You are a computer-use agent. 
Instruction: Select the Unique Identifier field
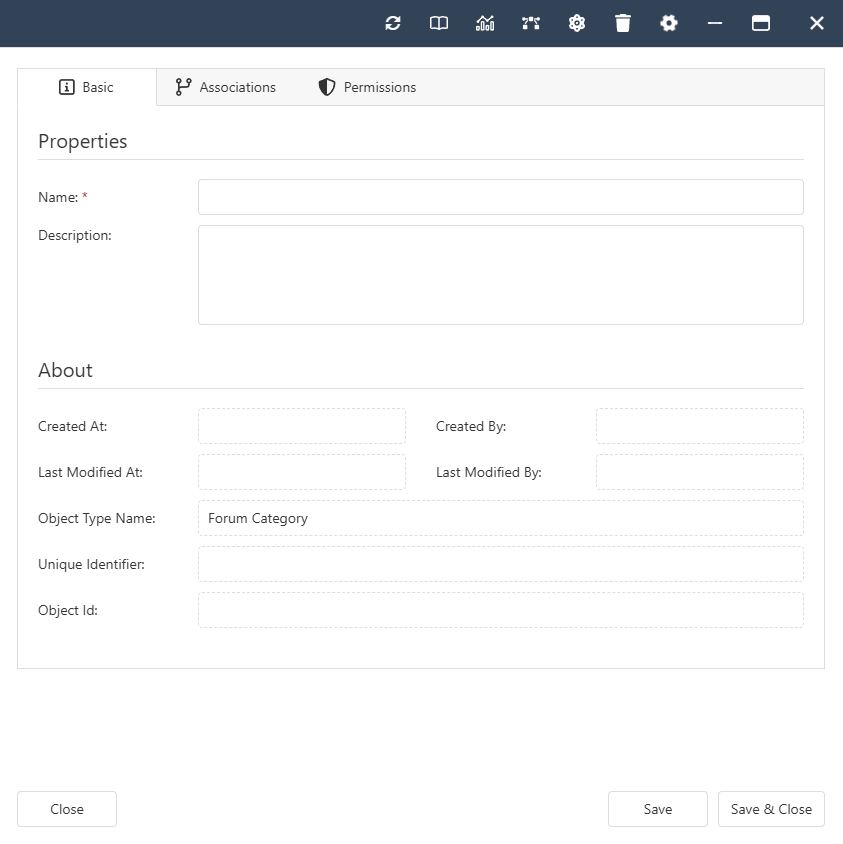click(500, 564)
